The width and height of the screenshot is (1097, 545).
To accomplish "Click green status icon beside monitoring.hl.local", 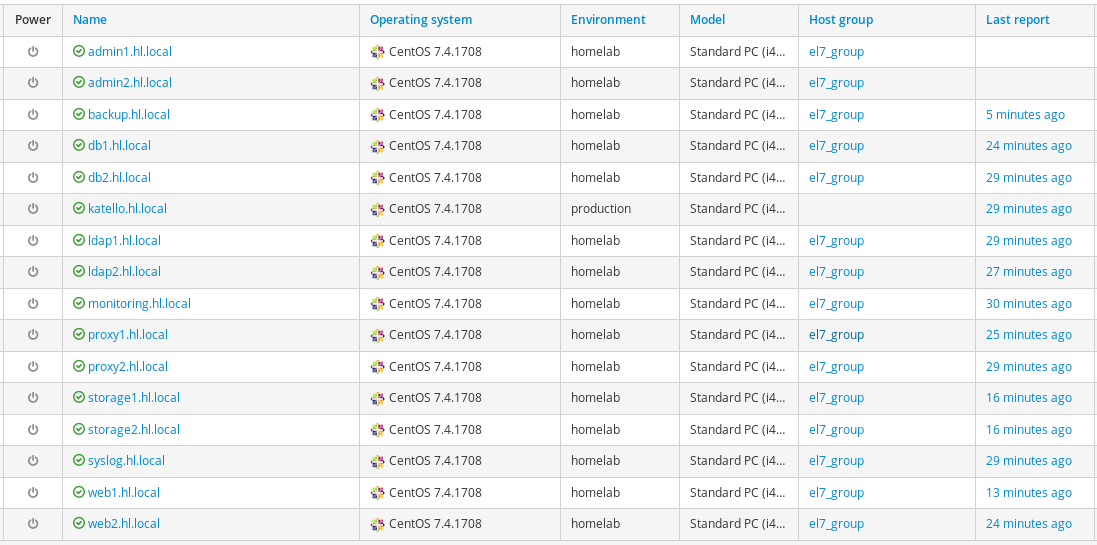I will pos(79,303).
